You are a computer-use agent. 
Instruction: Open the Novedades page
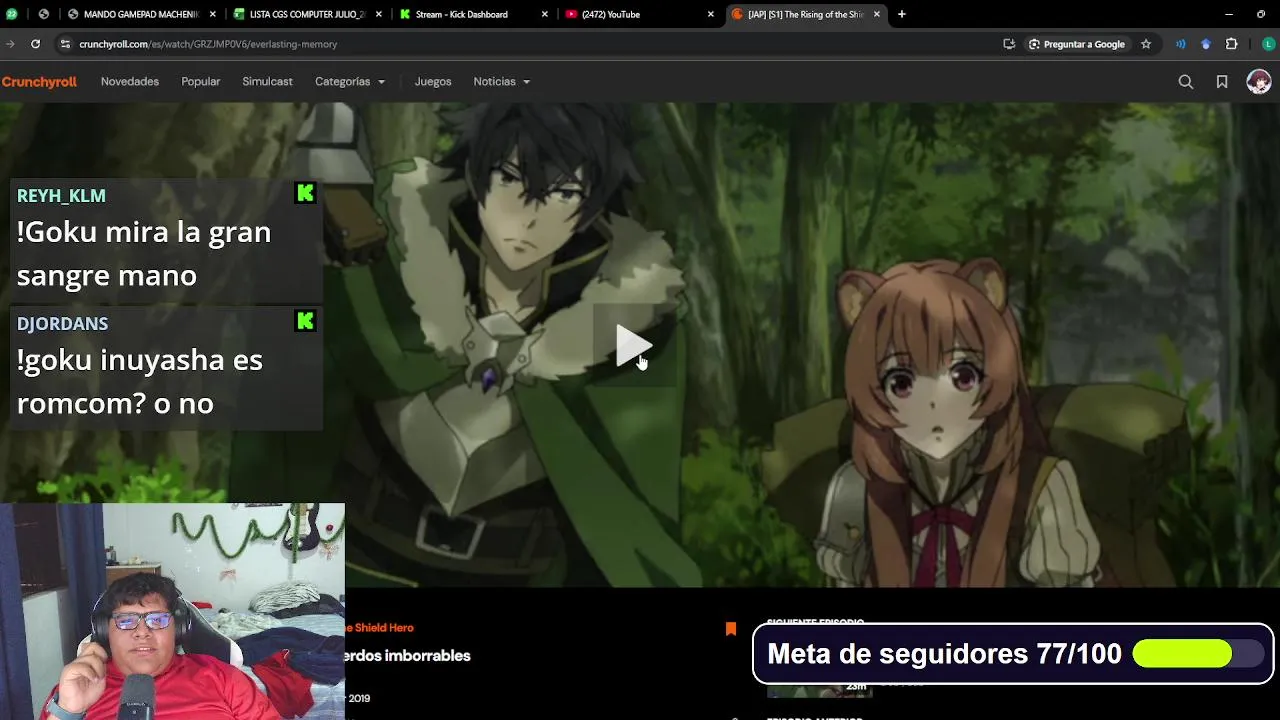coord(130,82)
